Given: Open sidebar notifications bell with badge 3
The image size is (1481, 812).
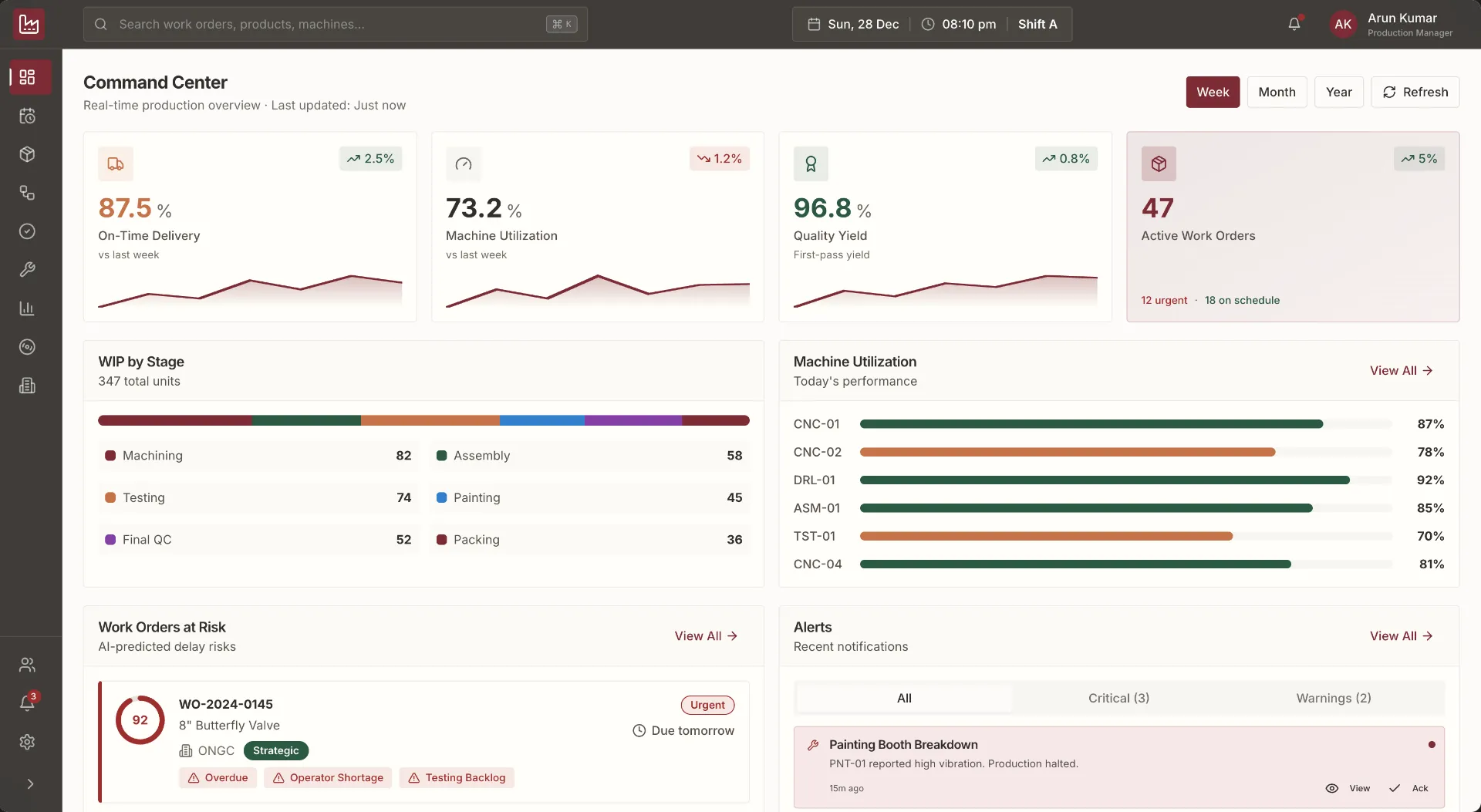Looking at the screenshot, I should tap(28, 702).
